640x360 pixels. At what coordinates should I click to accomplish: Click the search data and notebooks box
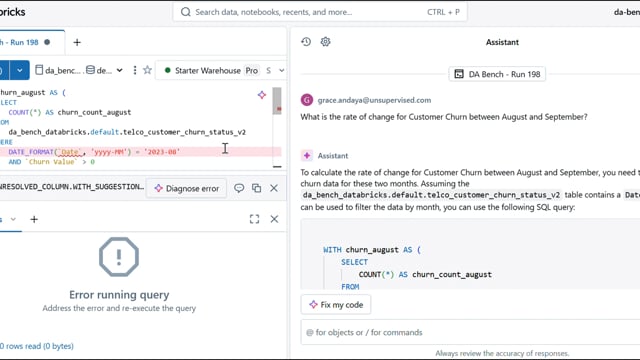(320, 12)
